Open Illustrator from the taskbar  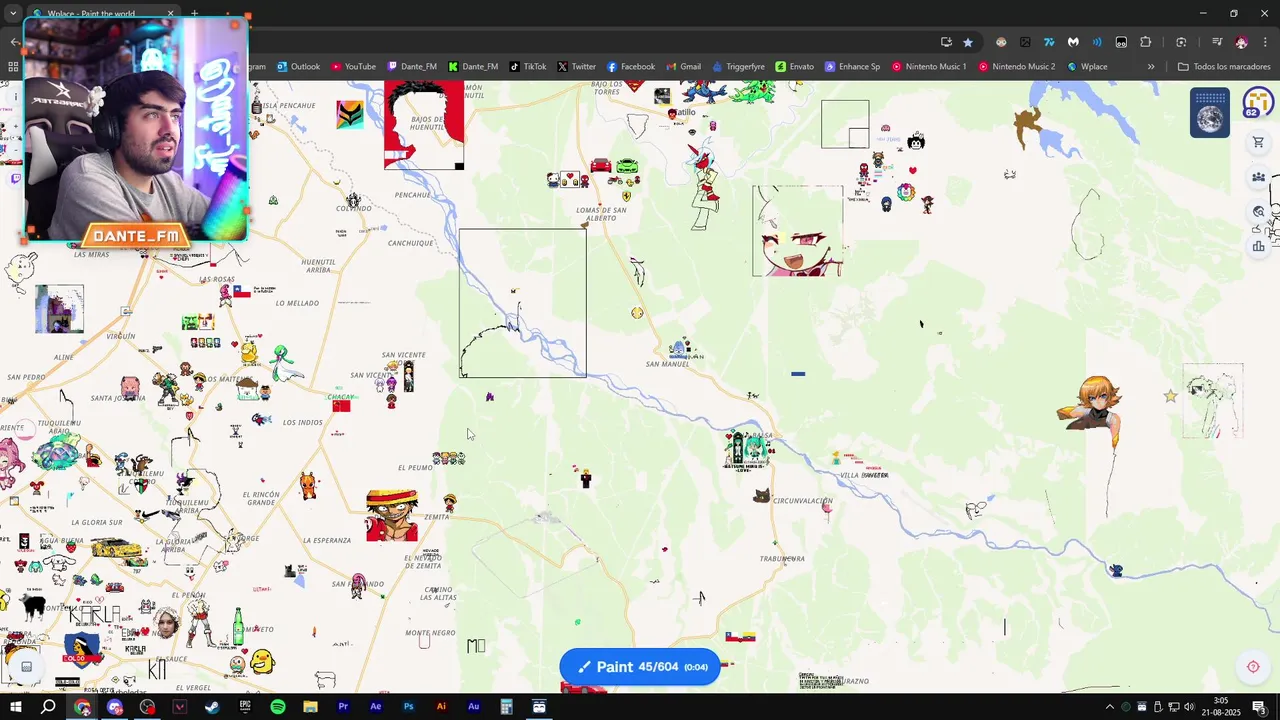[441, 707]
